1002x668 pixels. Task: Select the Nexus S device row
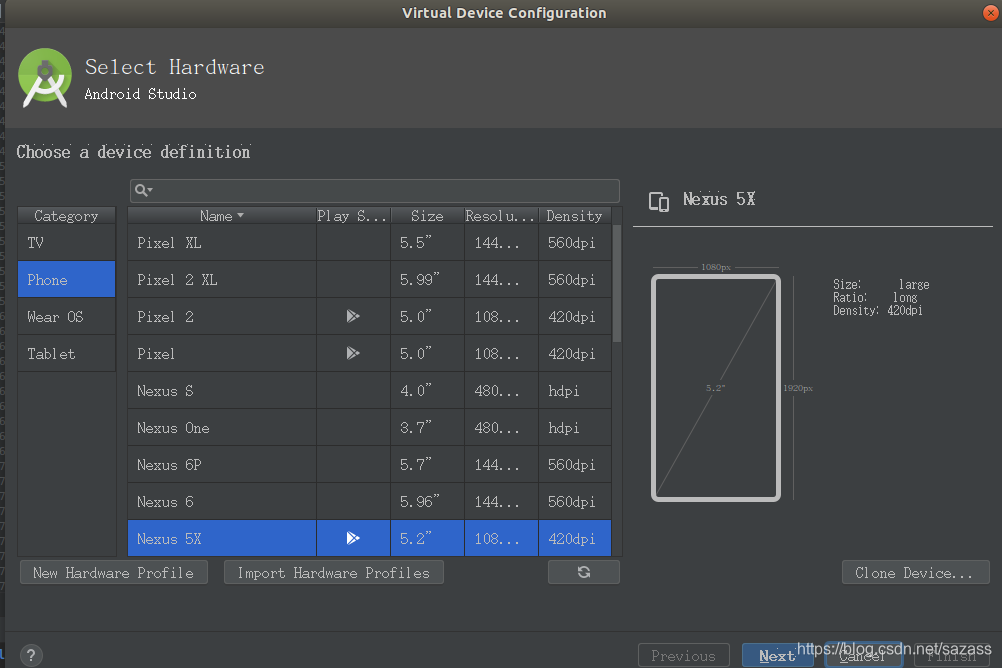pyautogui.click(x=369, y=391)
